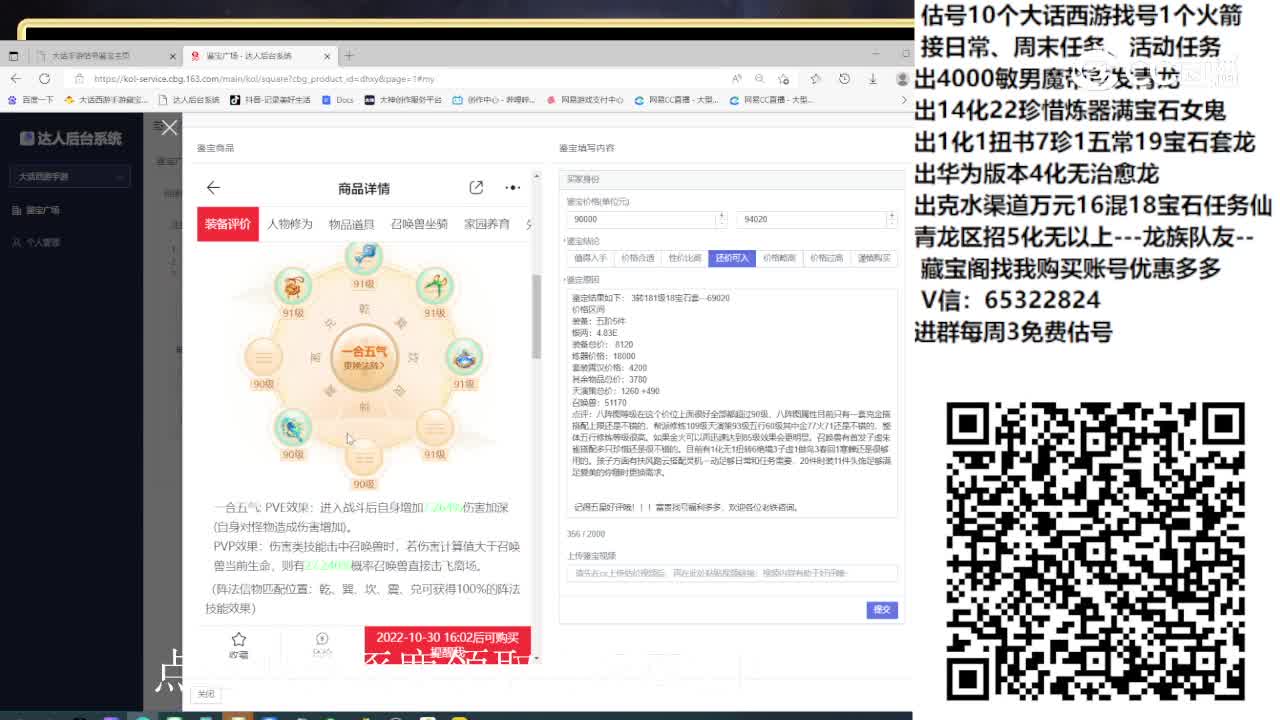Click the browser address bar URL
This screenshot has height=720, width=1280.
click(x=265, y=79)
